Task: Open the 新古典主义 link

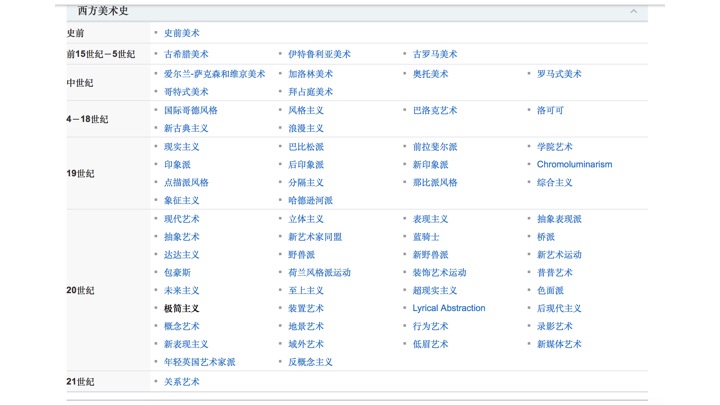Action: 186,128
